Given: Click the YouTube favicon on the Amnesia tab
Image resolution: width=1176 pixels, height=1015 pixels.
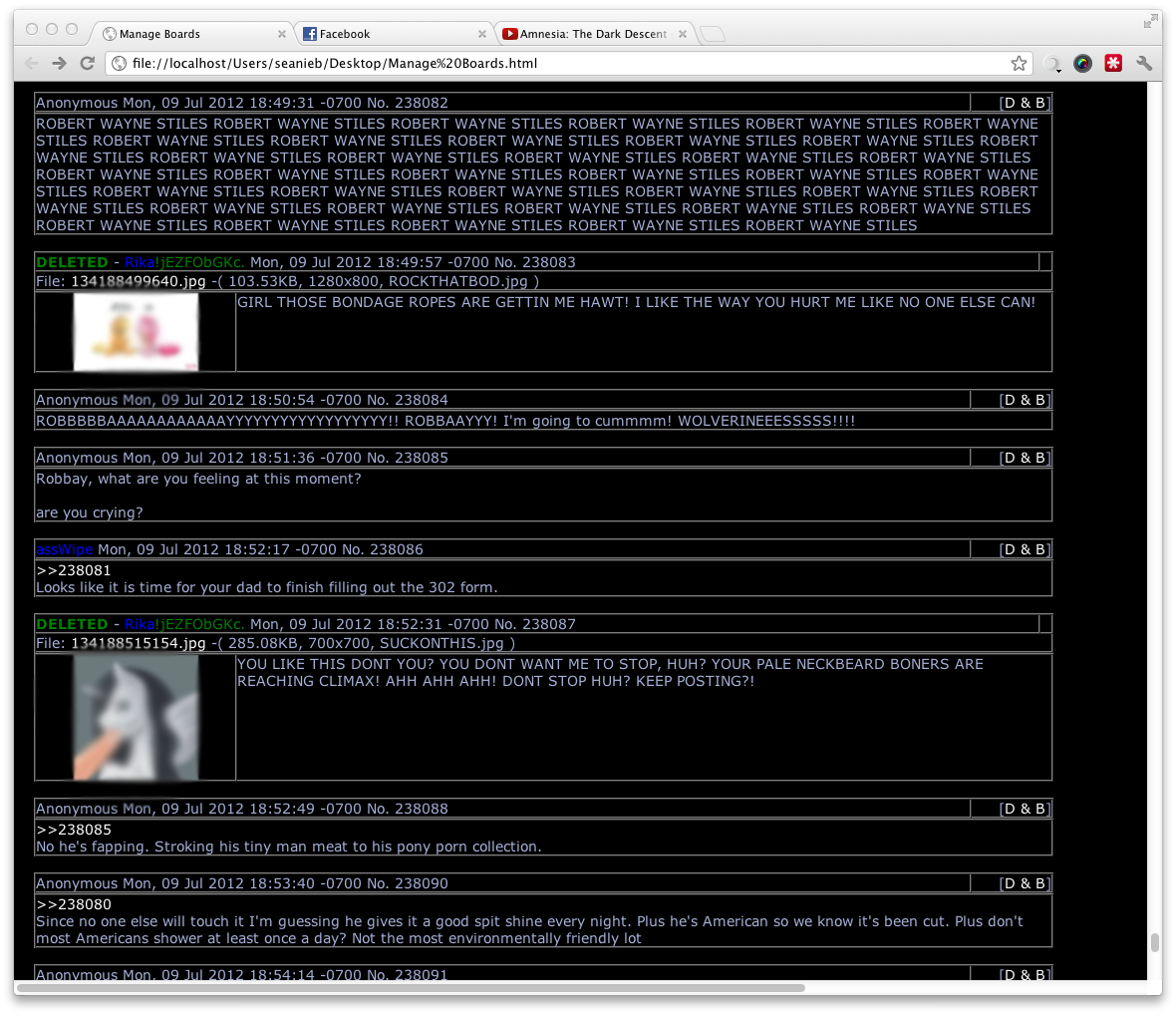Looking at the screenshot, I should pyautogui.click(x=509, y=34).
